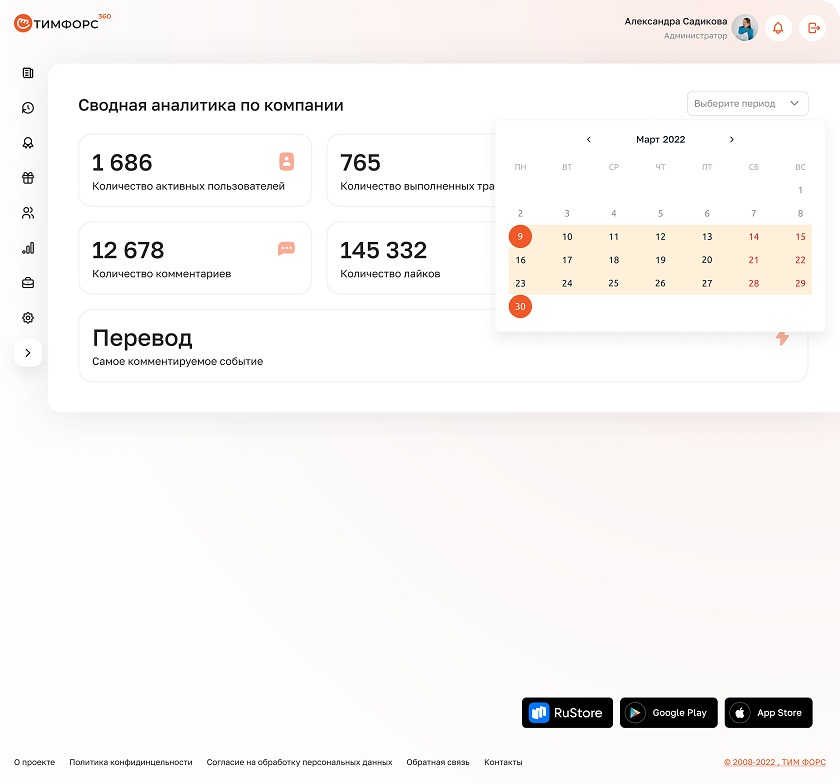Go to next month after Март 2022

[732, 140]
